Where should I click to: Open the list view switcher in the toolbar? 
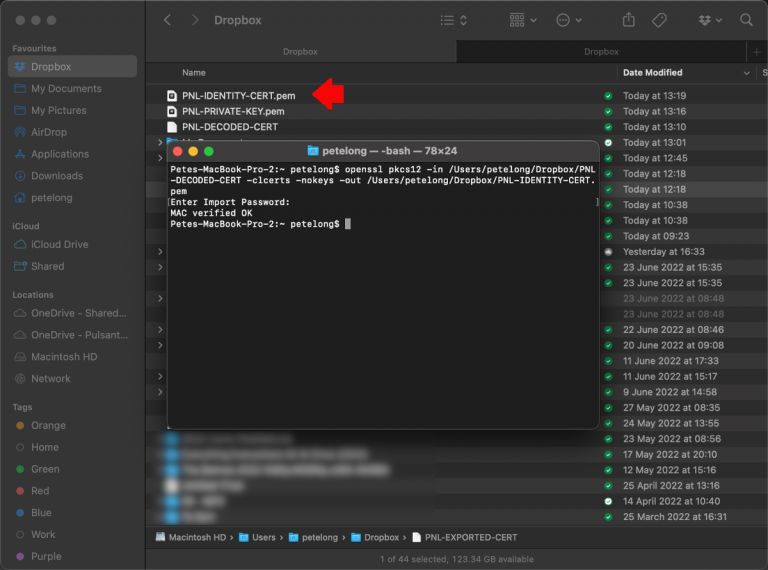pyautogui.click(x=454, y=20)
